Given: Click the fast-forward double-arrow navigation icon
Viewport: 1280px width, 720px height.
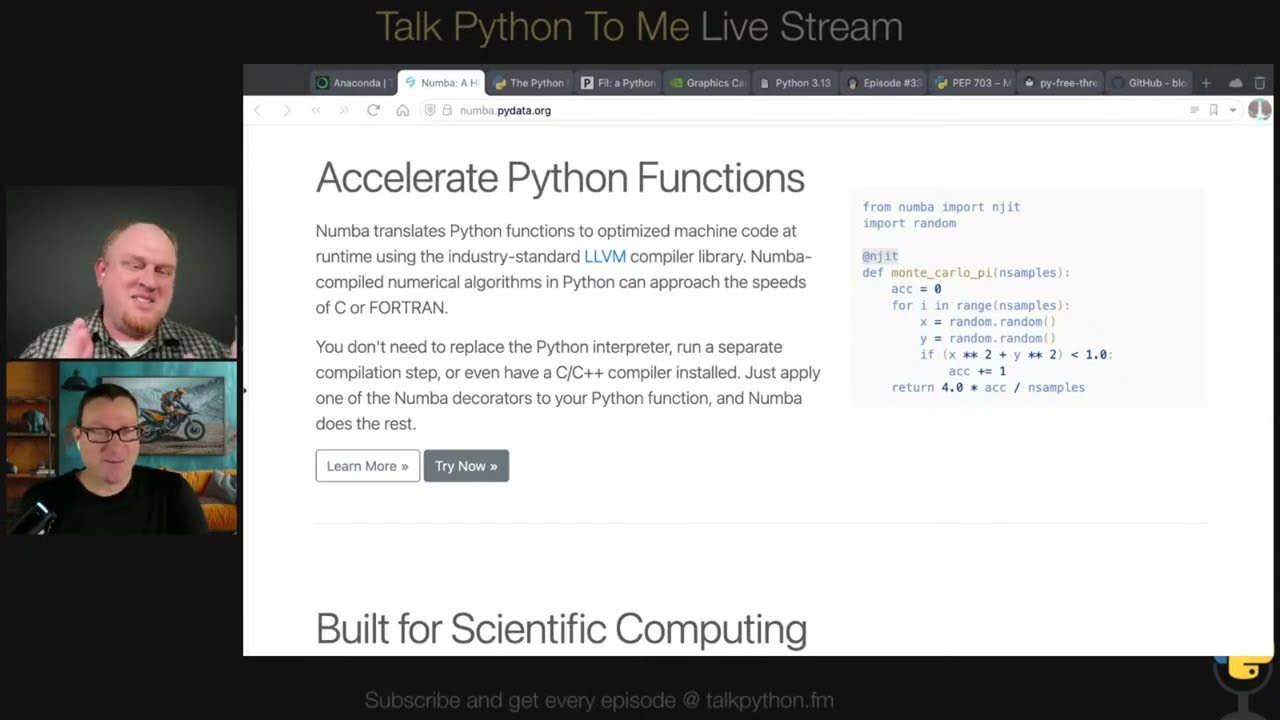Looking at the screenshot, I should click(x=344, y=110).
